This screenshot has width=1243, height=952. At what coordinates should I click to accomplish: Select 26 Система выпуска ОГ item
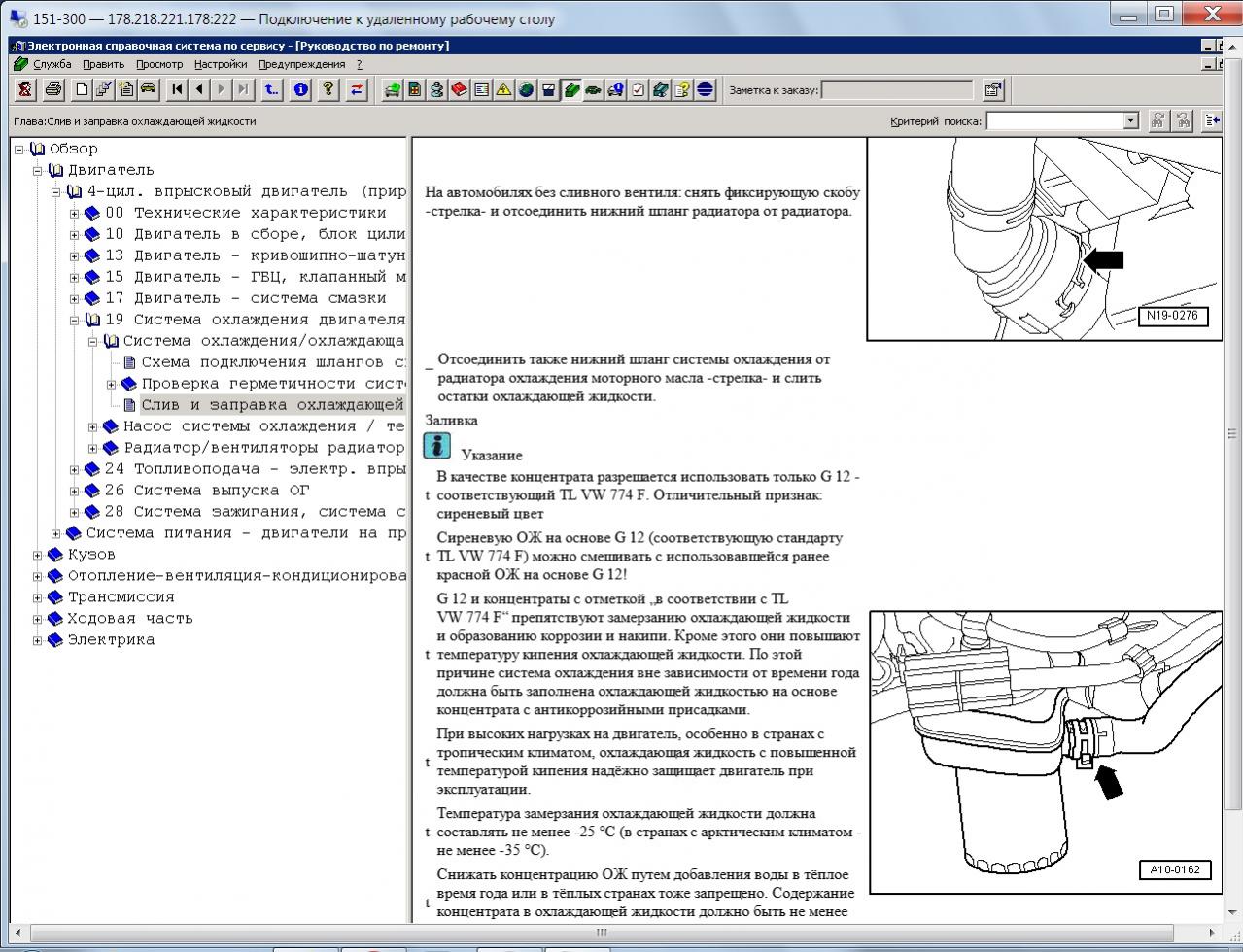click(x=207, y=491)
